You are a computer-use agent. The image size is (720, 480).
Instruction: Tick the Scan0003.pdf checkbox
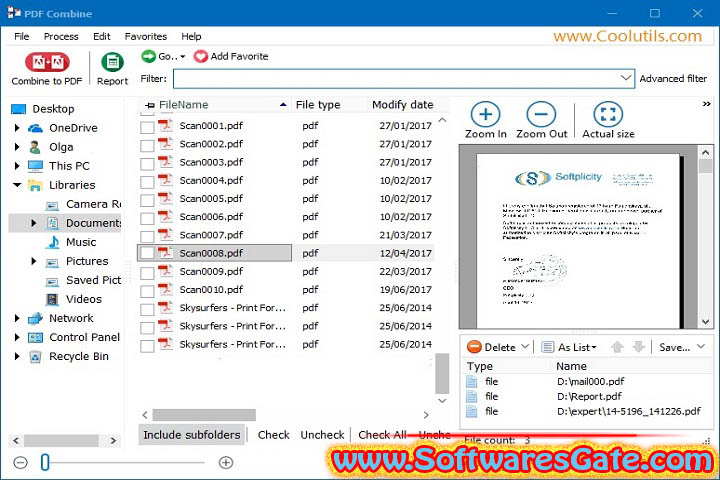147,164
